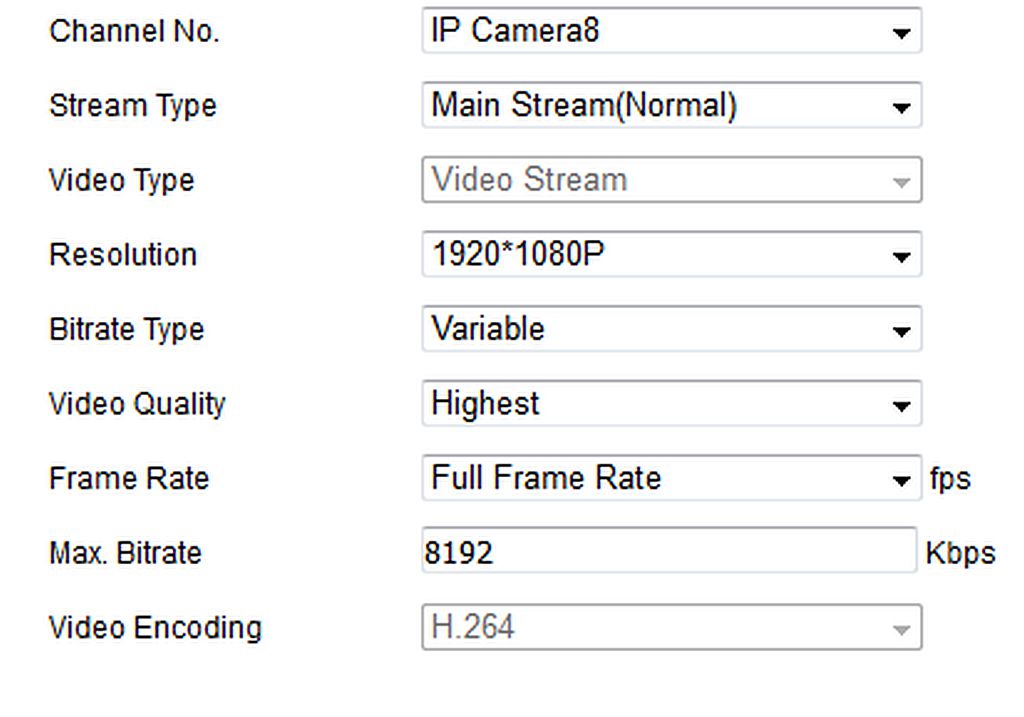
Task: Open the Video Quality dropdown showing Highest
Action: coord(671,403)
